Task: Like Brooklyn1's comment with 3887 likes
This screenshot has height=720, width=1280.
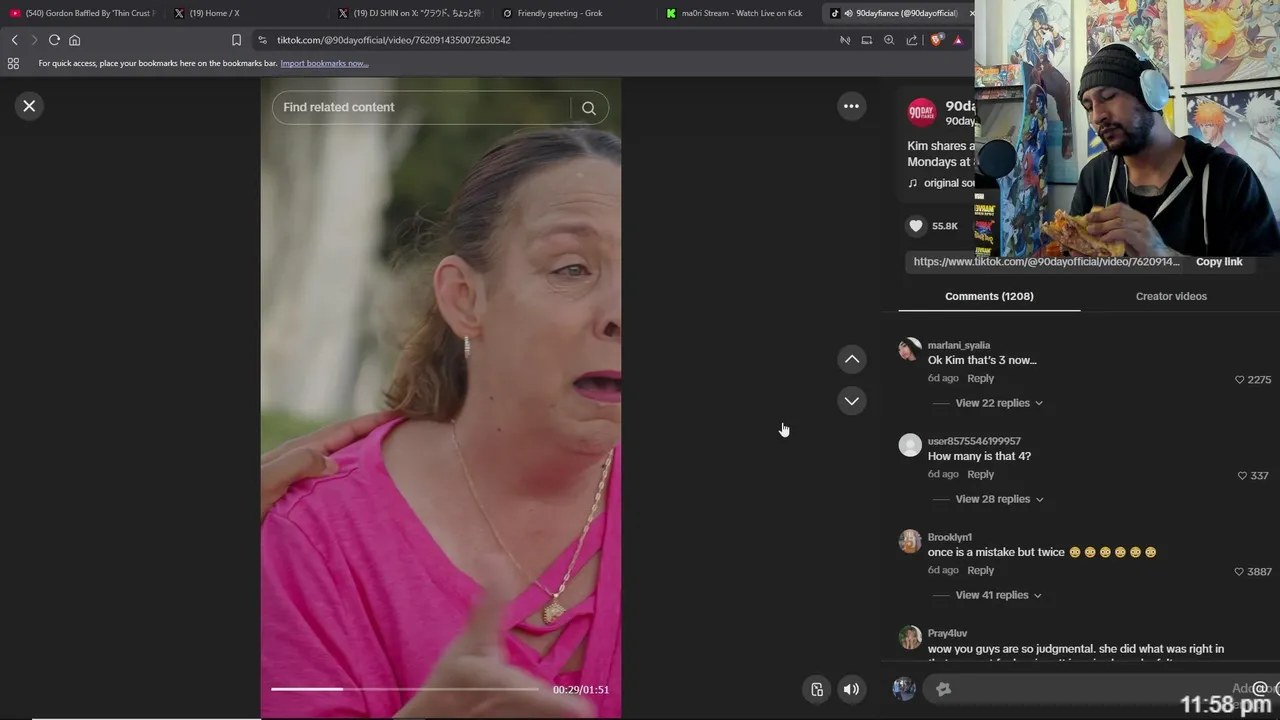Action: (x=1240, y=572)
